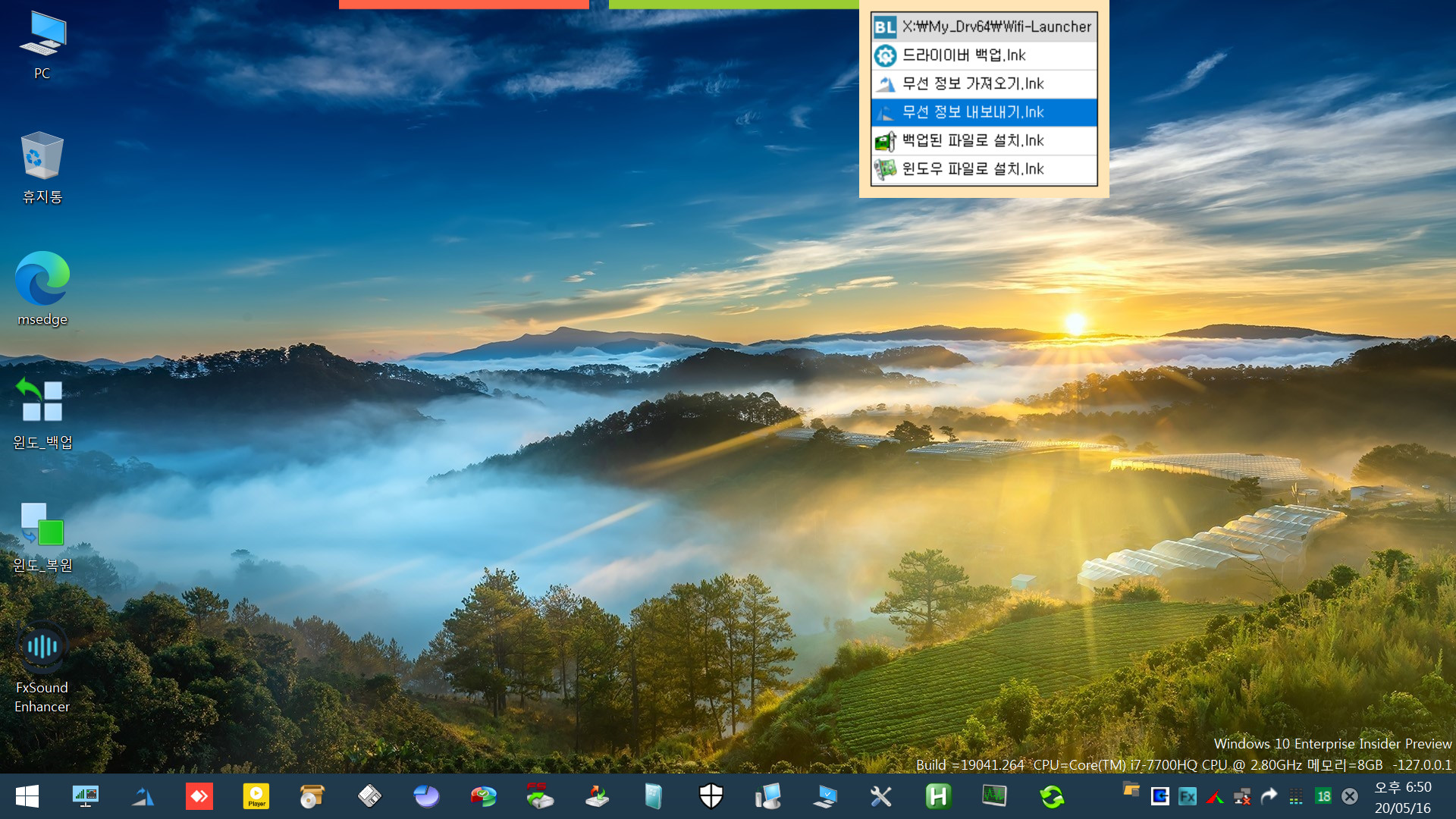
Task: Select the 윈도_백업 desktop shortcut
Action: [x=42, y=414]
